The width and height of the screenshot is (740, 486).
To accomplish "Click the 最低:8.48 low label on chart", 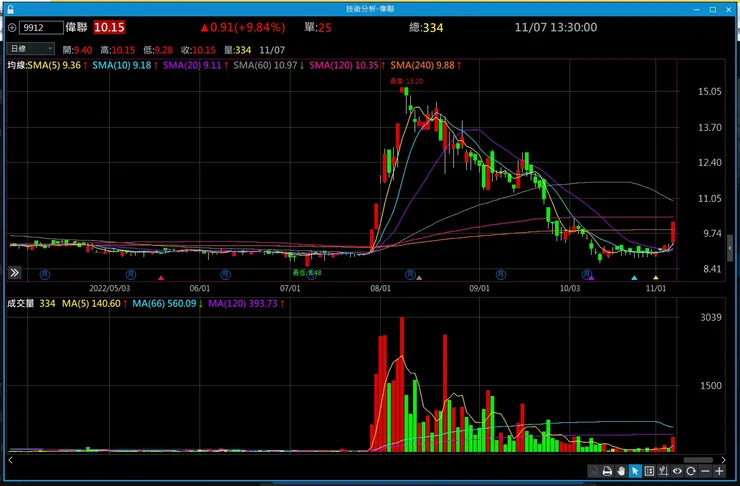I will click(x=307, y=272).
